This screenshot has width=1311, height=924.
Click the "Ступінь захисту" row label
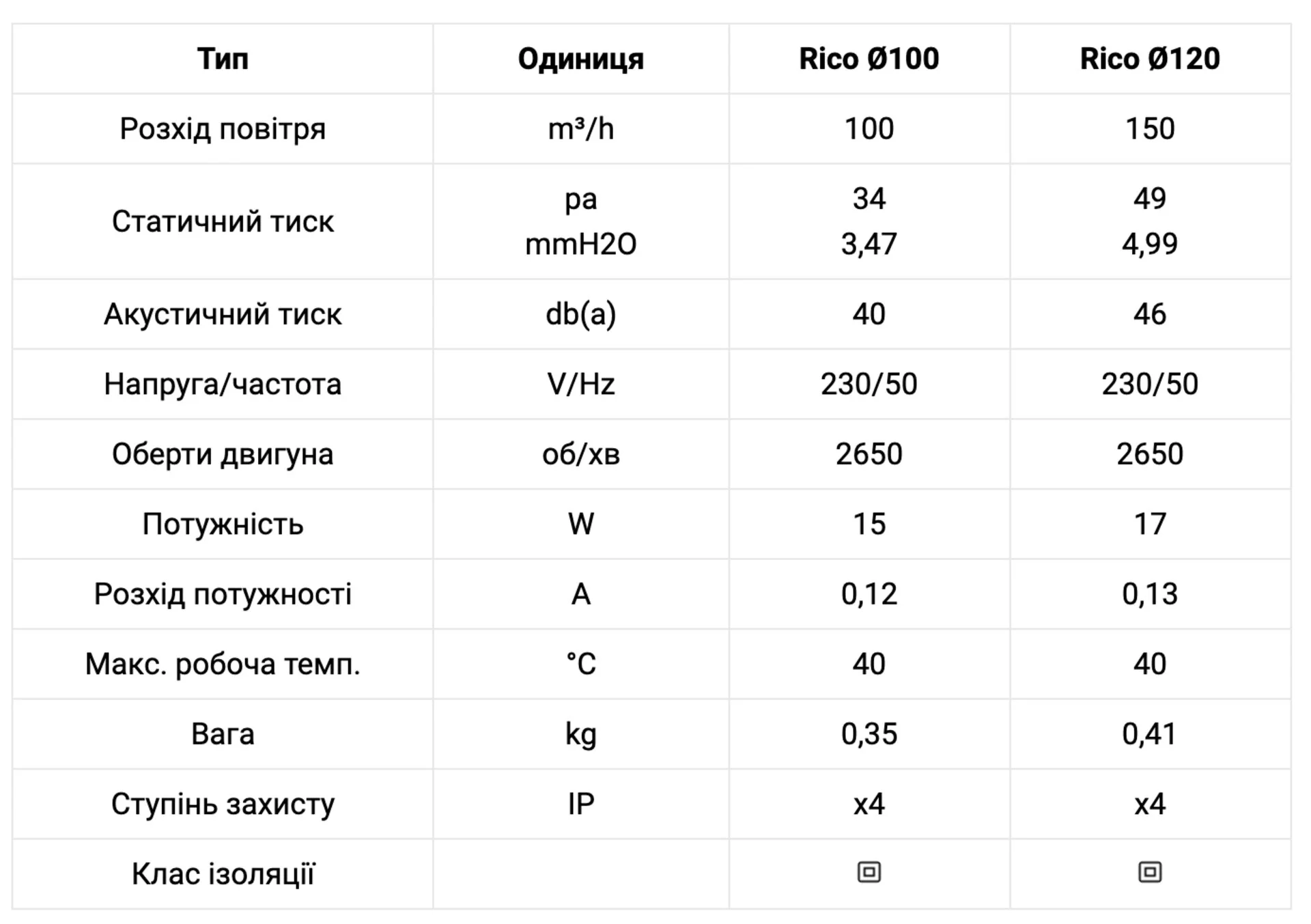223,804
